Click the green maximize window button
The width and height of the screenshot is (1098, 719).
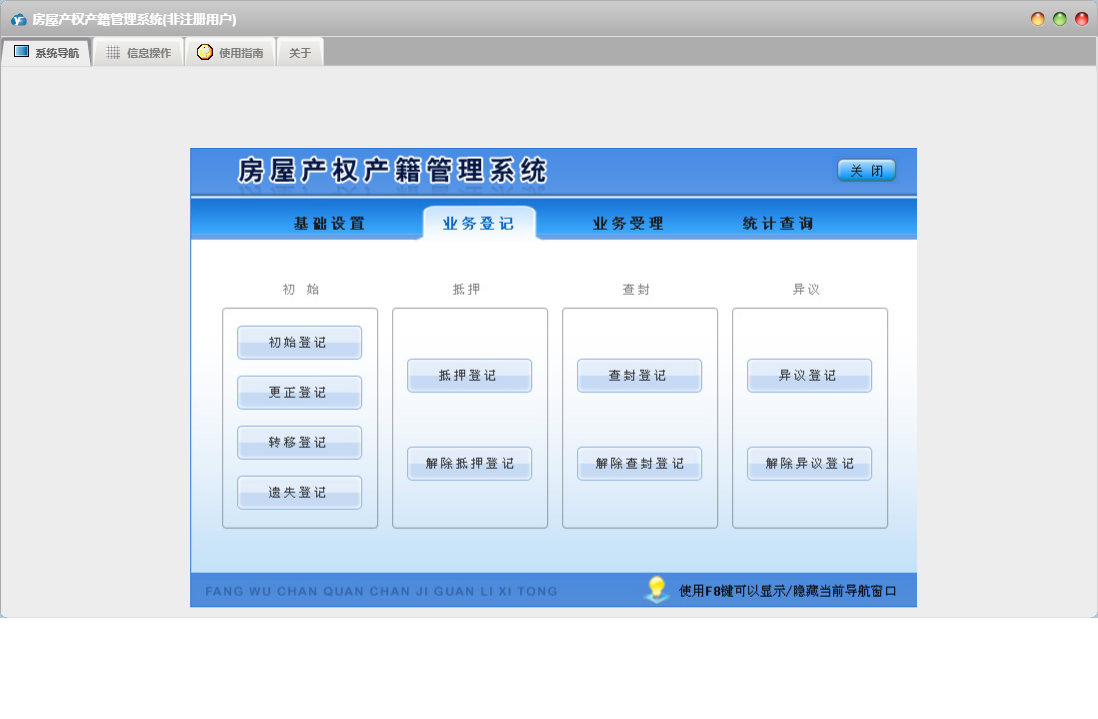coord(1059,19)
